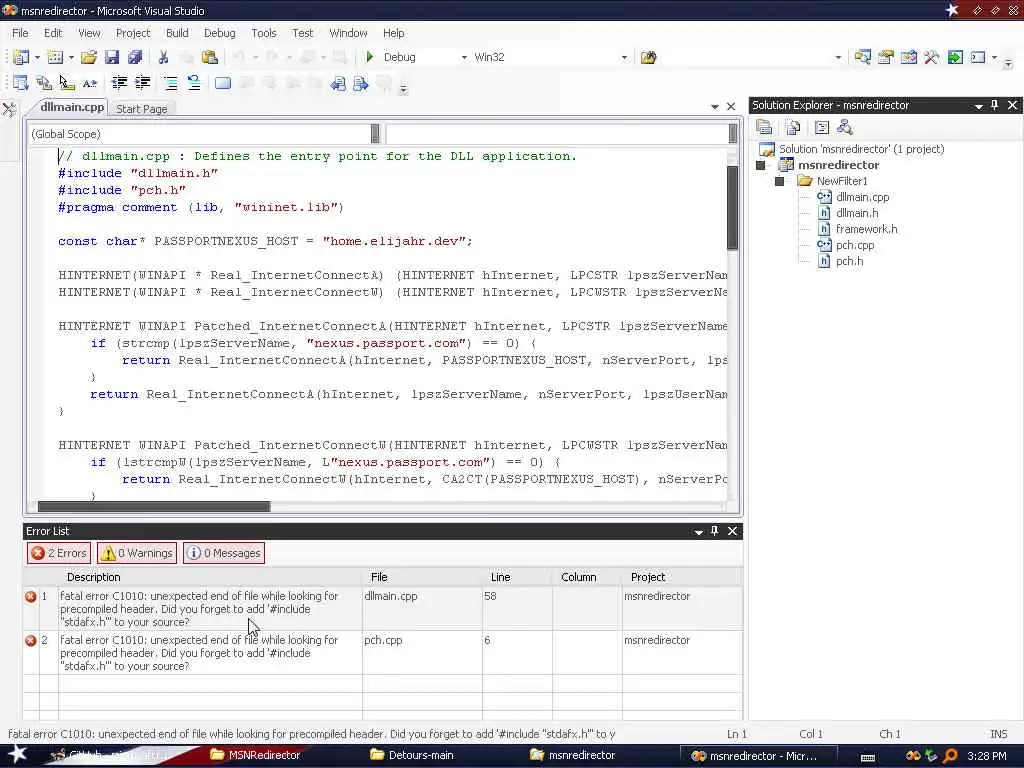Switch to the Start Page tab

pos(142,109)
